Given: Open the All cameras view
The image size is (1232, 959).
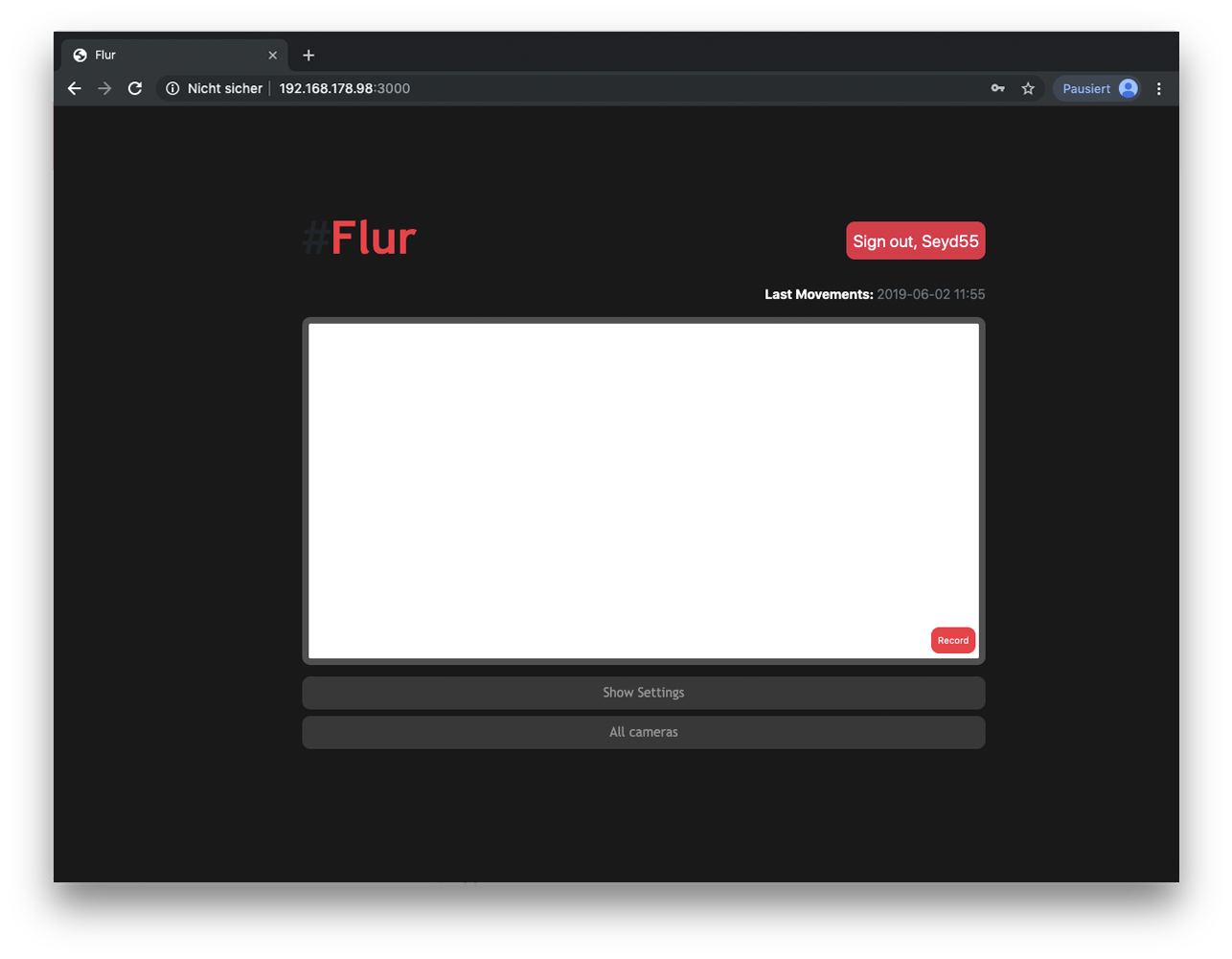Looking at the screenshot, I should pos(643,732).
